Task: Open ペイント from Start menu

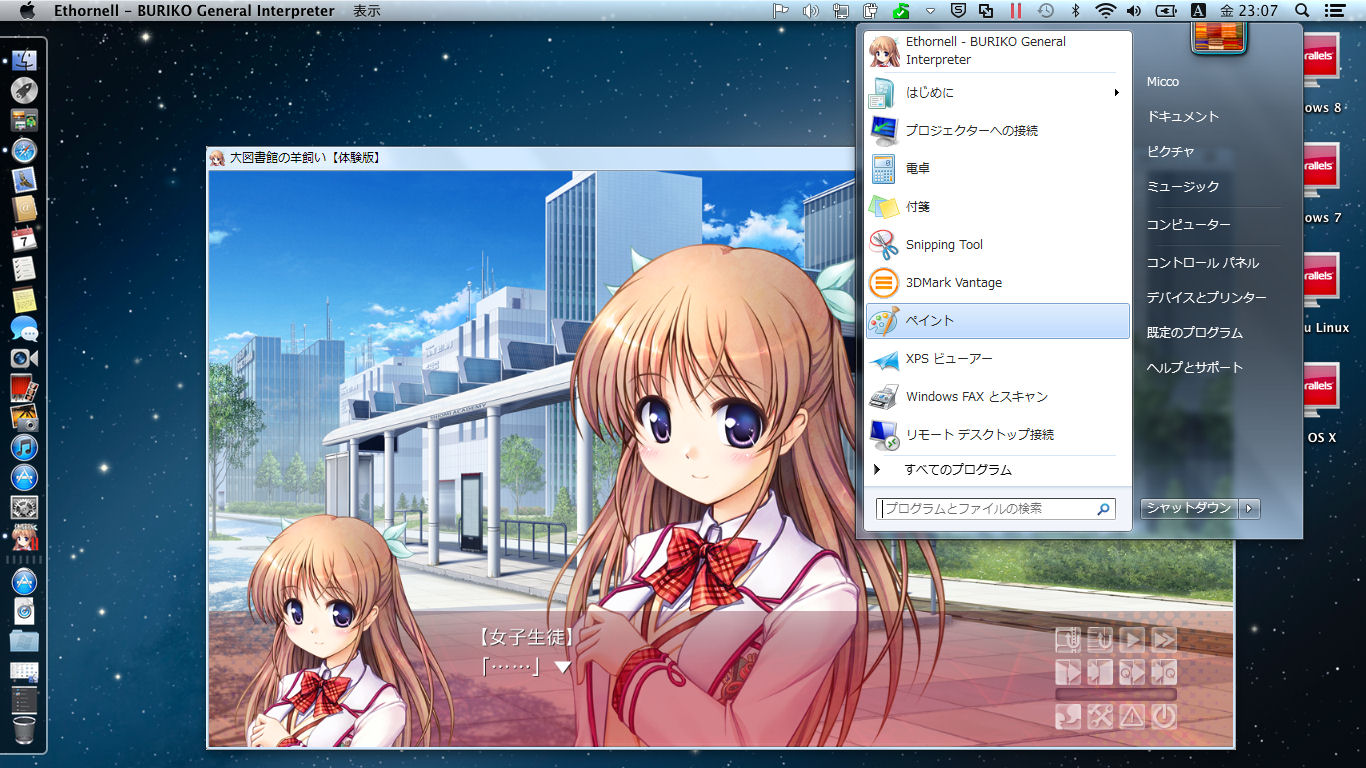Action: point(997,321)
